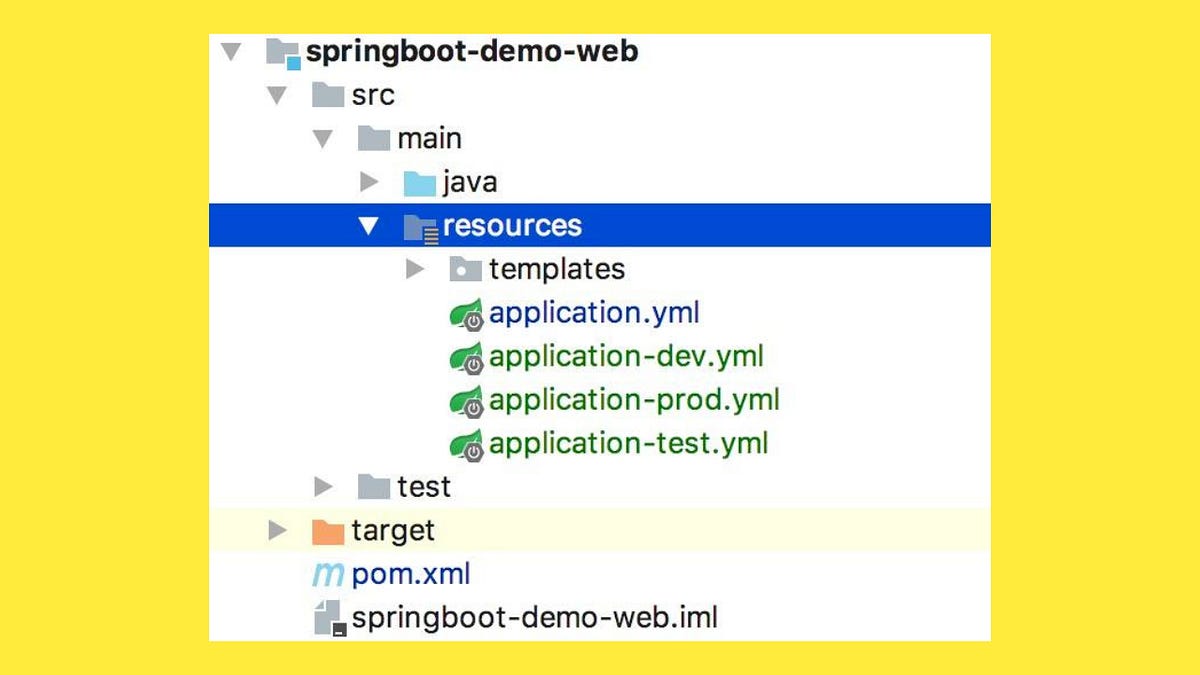Expand the templates folder

417,268
